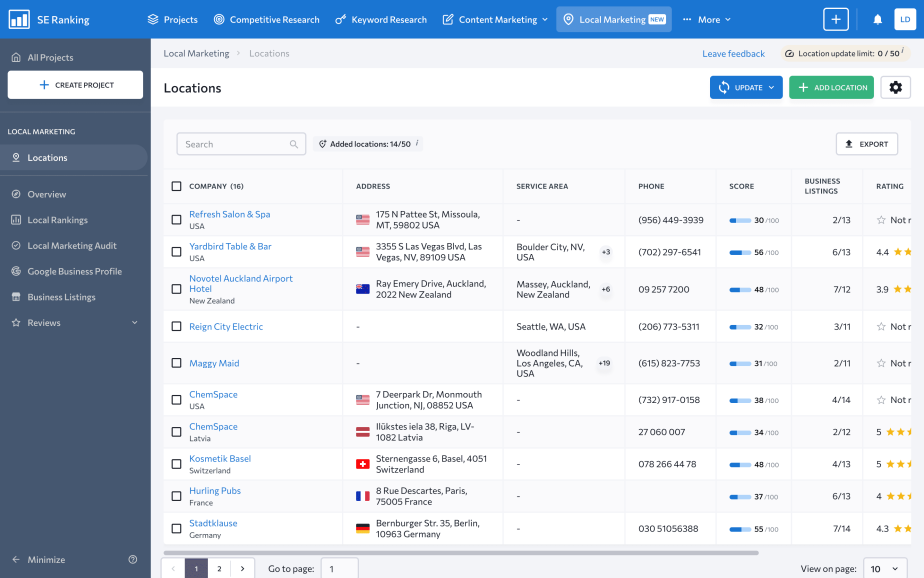The height and width of the screenshot is (578, 924).
Task: Expand +3 service areas for Yardbird
Action: coord(606,252)
